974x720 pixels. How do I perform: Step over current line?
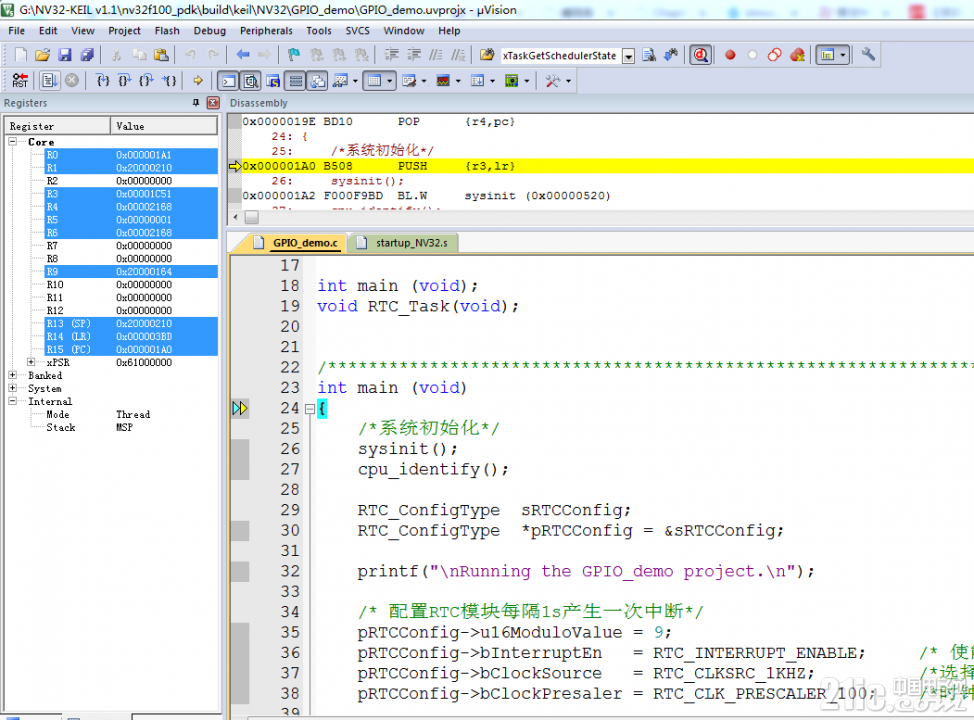124,80
